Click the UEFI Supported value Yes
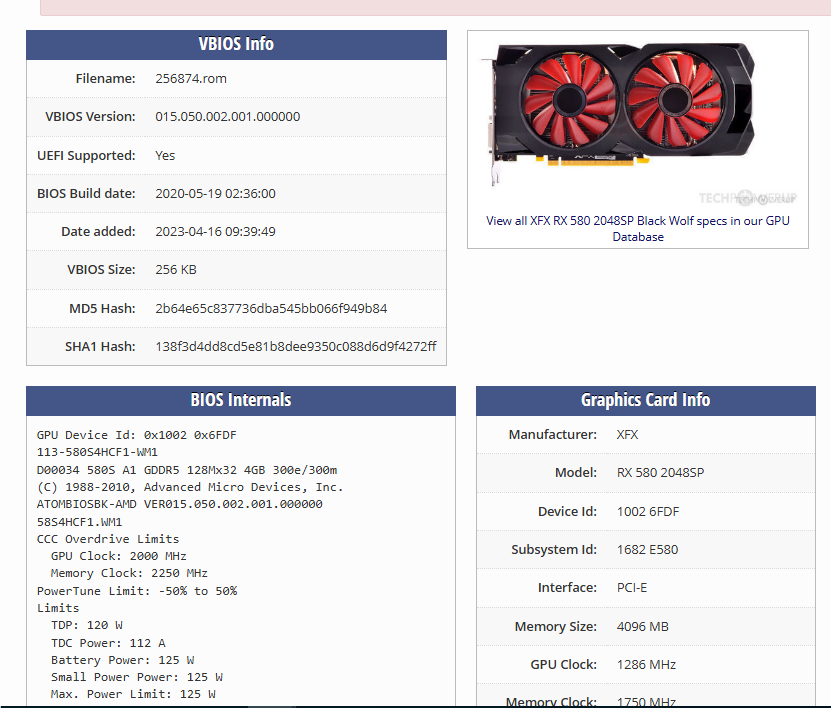This screenshot has width=831, height=708. pos(165,155)
